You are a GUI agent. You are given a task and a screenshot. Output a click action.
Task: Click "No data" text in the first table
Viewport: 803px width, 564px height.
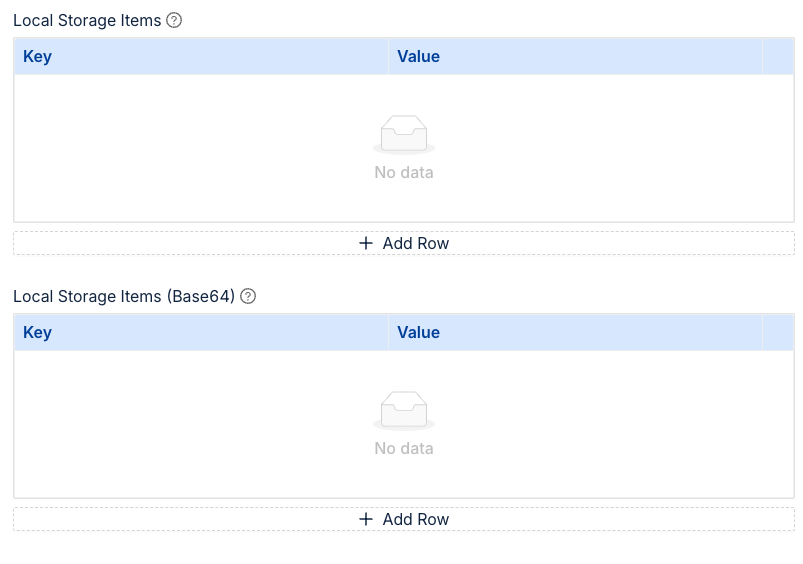coord(404,173)
